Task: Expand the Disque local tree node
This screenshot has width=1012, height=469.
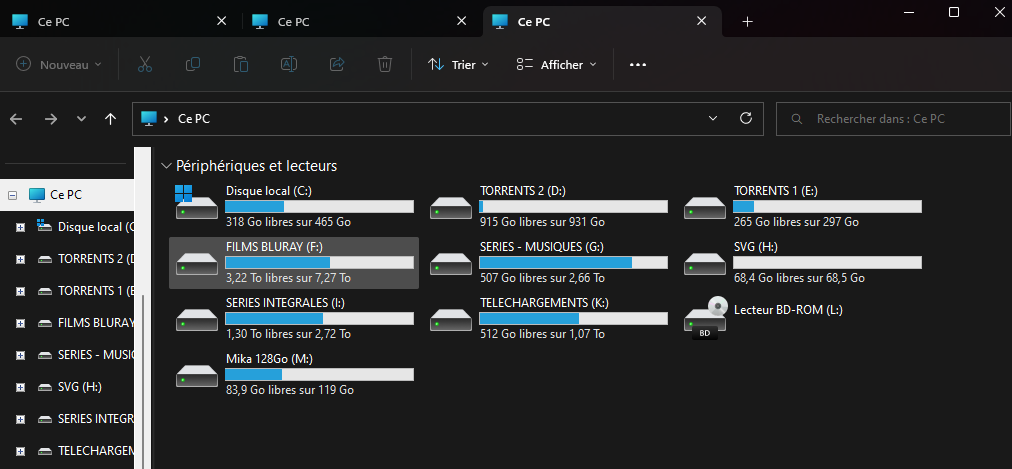Action: click(x=20, y=227)
